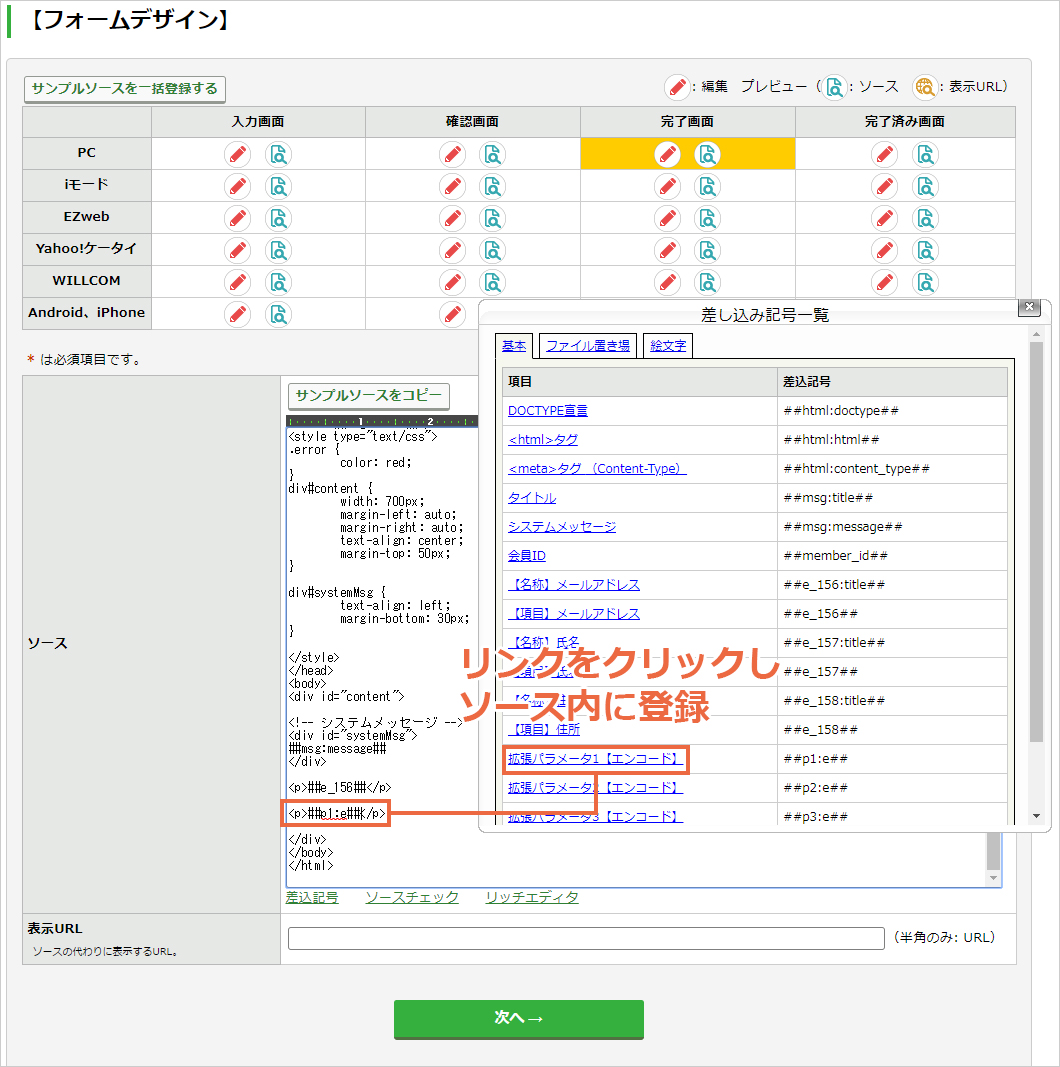1060x1067 pixels.
Task: Preview source of PC input screen
Action: click(278, 154)
